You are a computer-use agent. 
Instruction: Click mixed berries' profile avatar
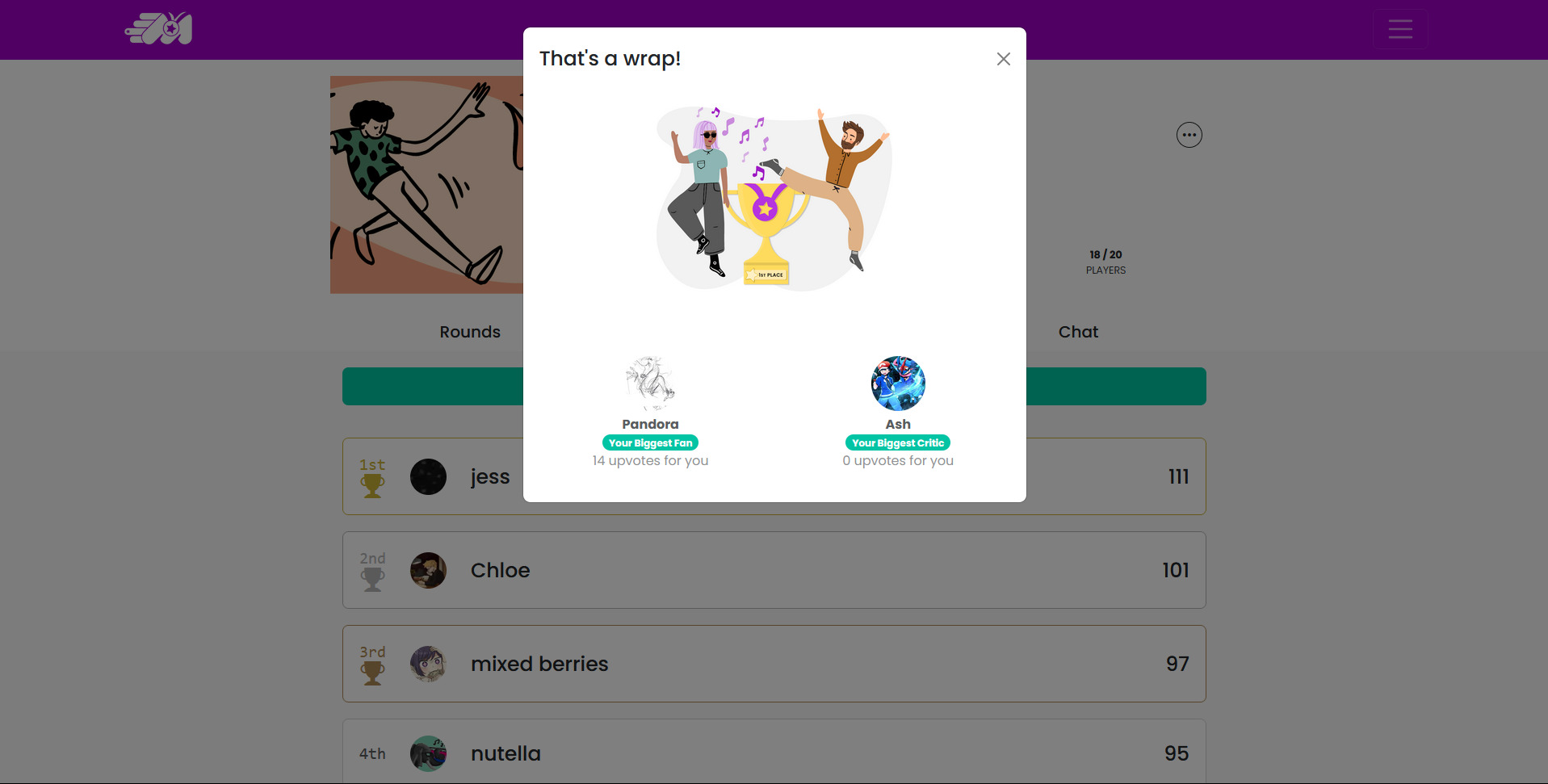[x=428, y=664]
